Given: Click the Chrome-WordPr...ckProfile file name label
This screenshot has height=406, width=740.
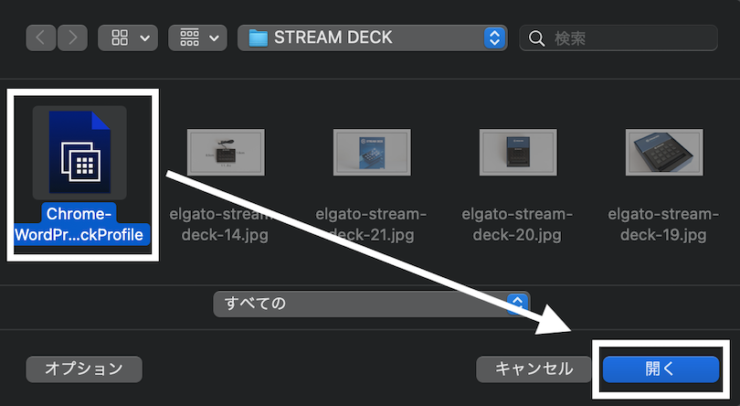Looking at the screenshot, I should click(79, 224).
